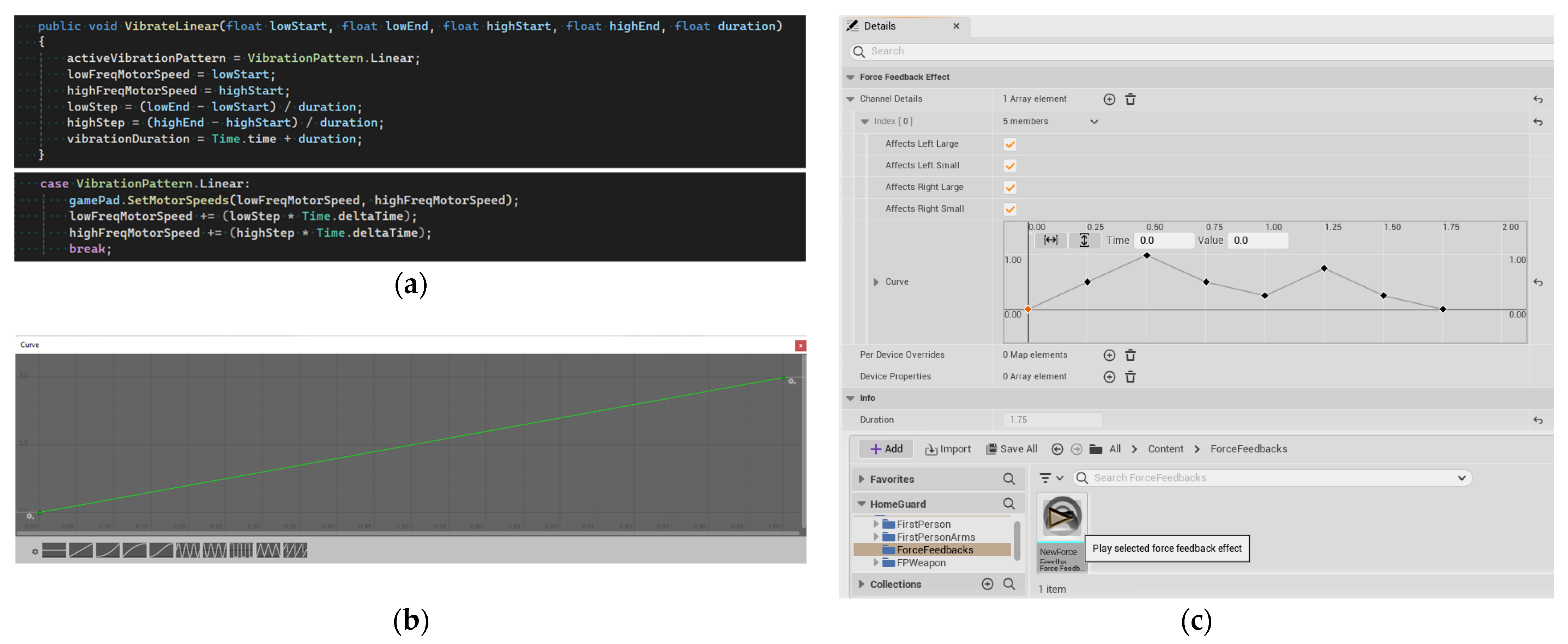1568x644 pixels.
Task: Delete Device Properties array elements
Action: (1130, 377)
